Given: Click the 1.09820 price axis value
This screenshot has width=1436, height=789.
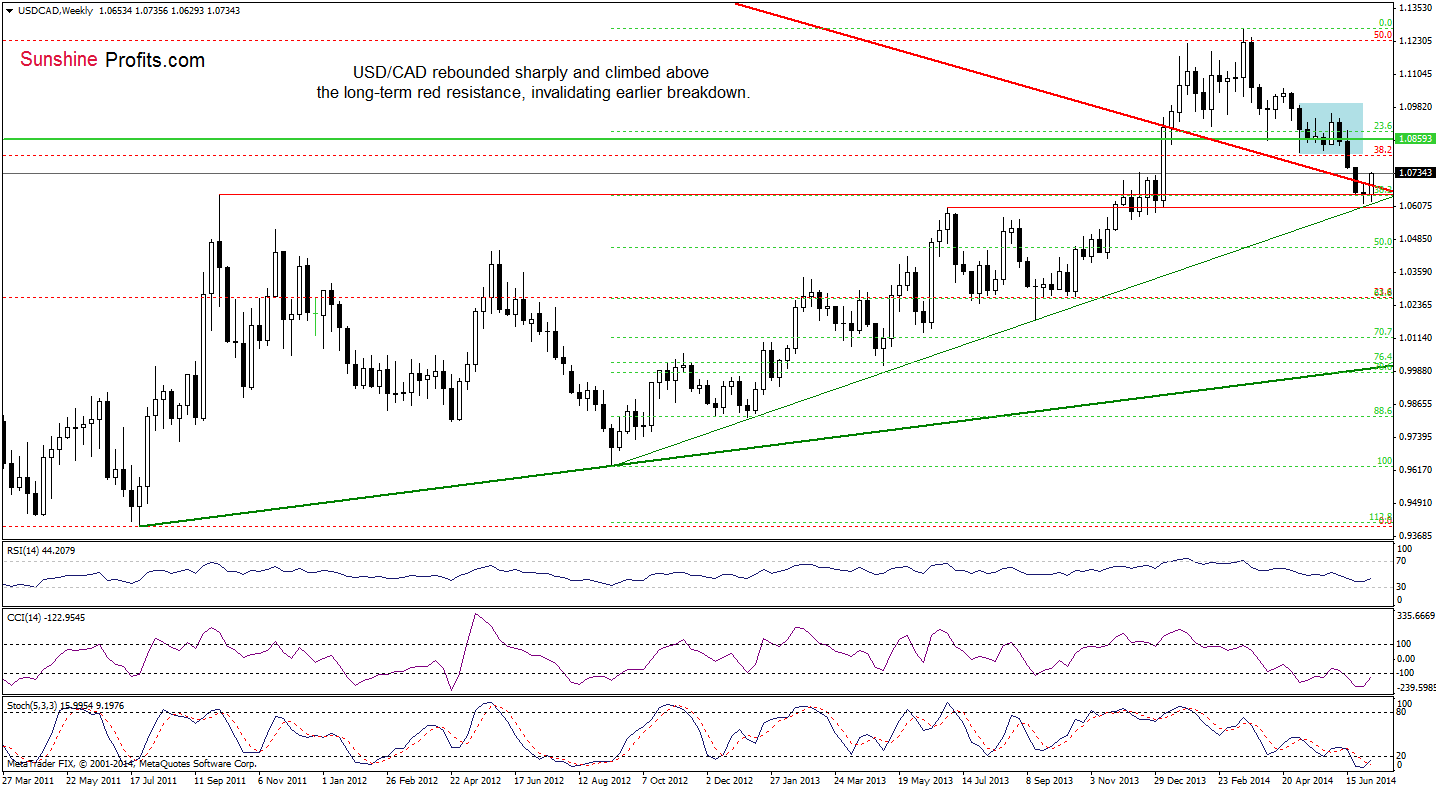Looking at the screenshot, I should click(x=1416, y=106).
